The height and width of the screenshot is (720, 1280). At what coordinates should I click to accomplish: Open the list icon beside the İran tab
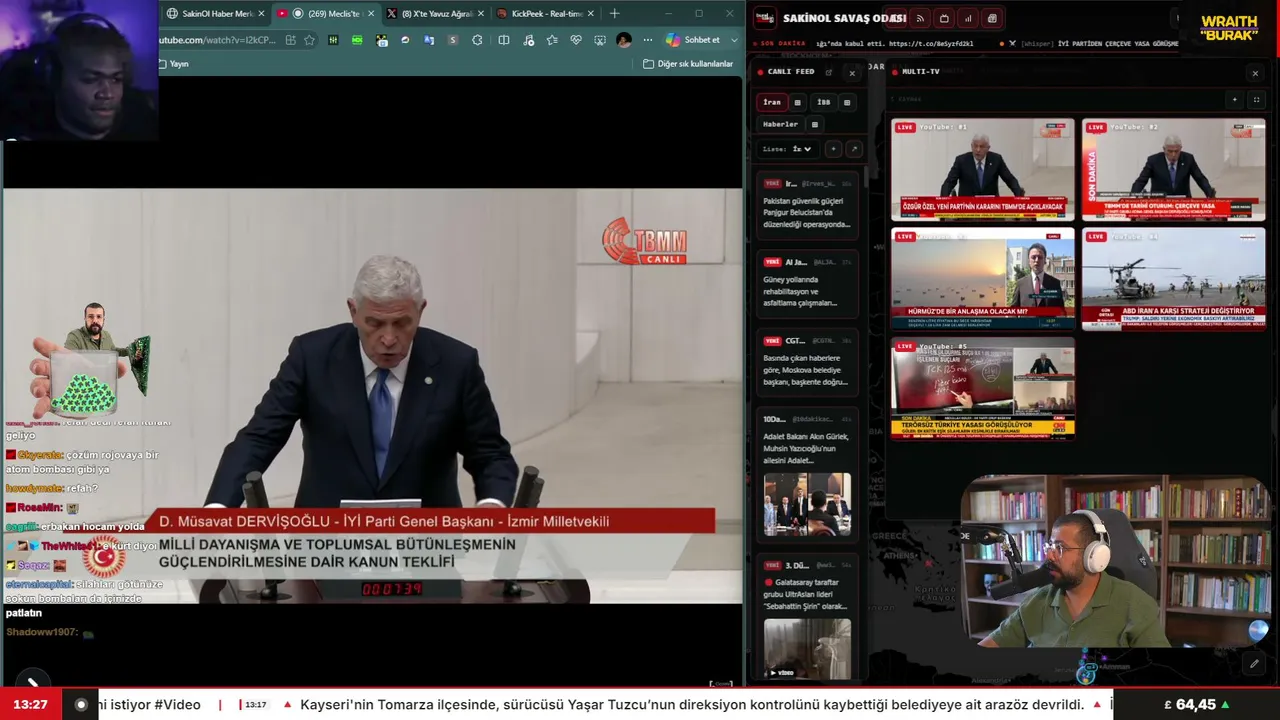[797, 102]
